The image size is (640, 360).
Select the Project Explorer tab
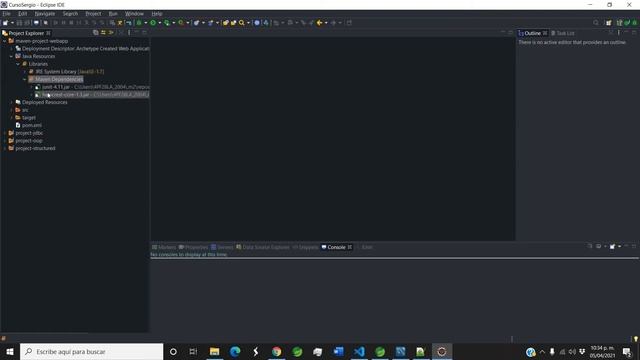click(x=26, y=33)
